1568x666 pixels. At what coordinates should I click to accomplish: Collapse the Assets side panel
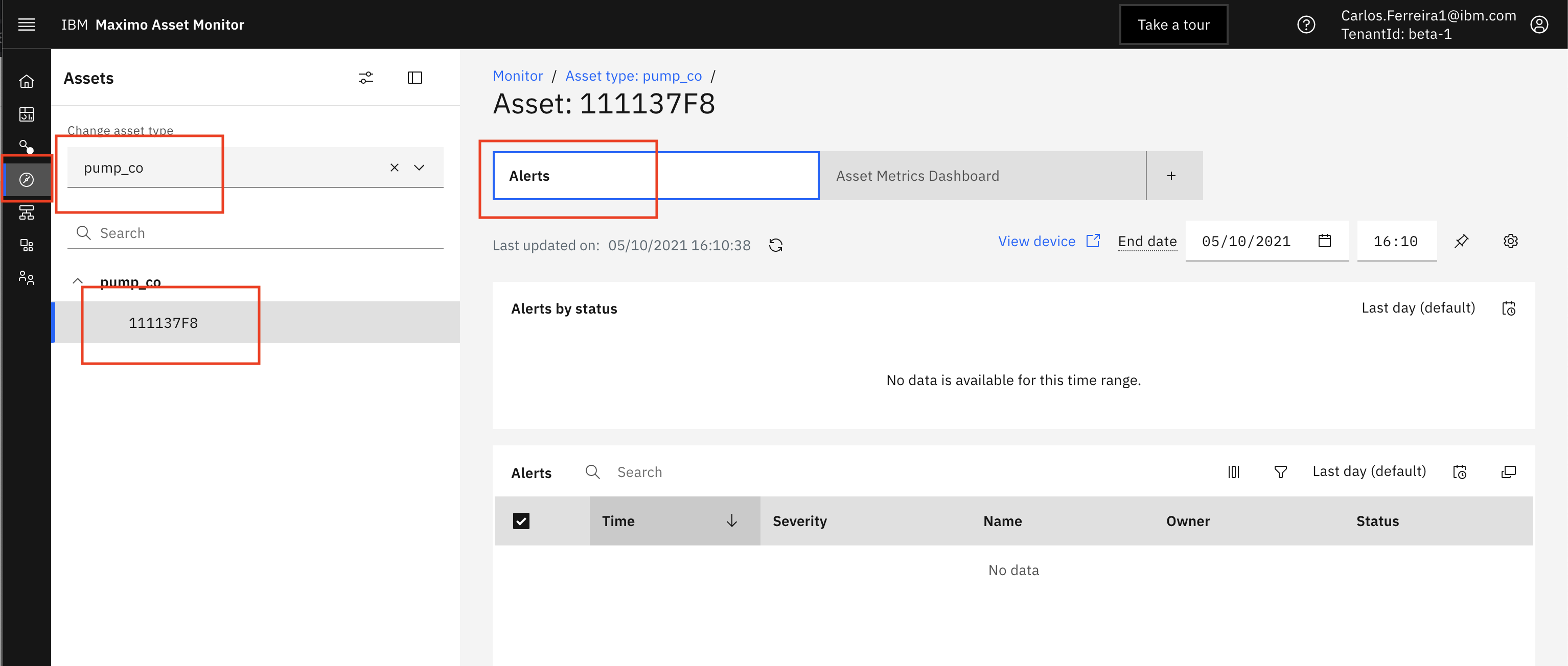[x=415, y=78]
